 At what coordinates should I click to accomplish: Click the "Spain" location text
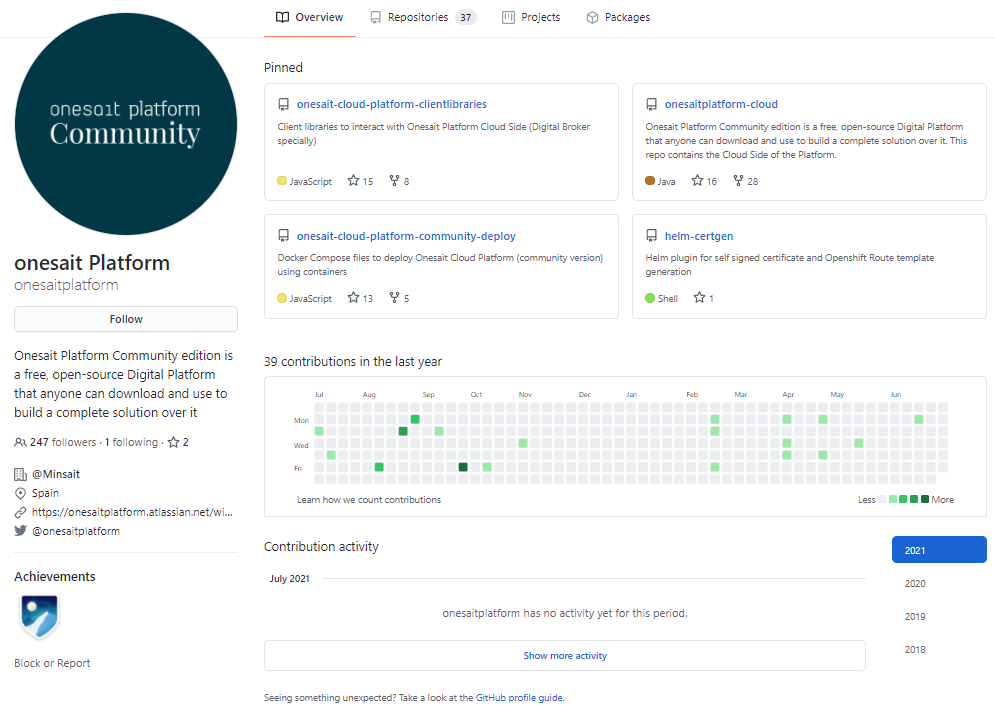pyautogui.click(x=45, y=493)
